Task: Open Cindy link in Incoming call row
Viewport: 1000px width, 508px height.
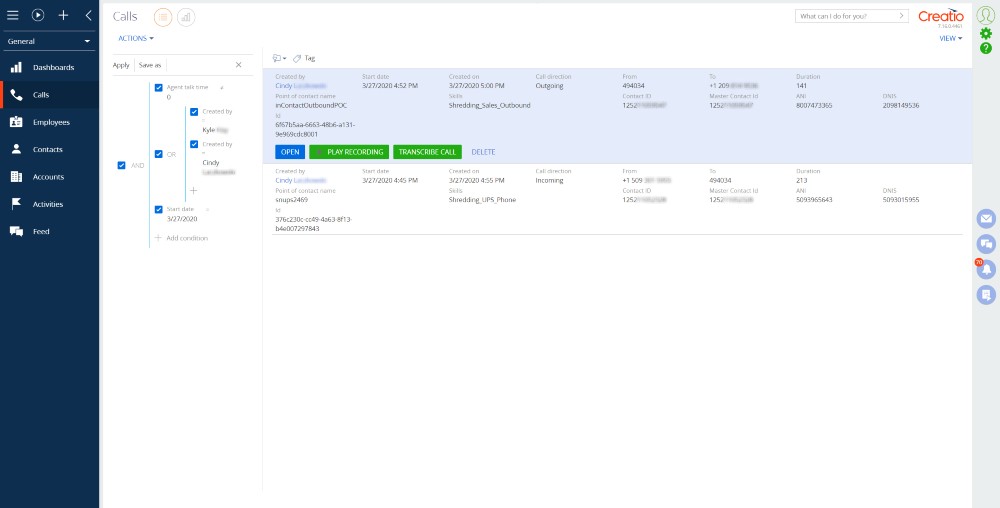Action: point(300,180)
